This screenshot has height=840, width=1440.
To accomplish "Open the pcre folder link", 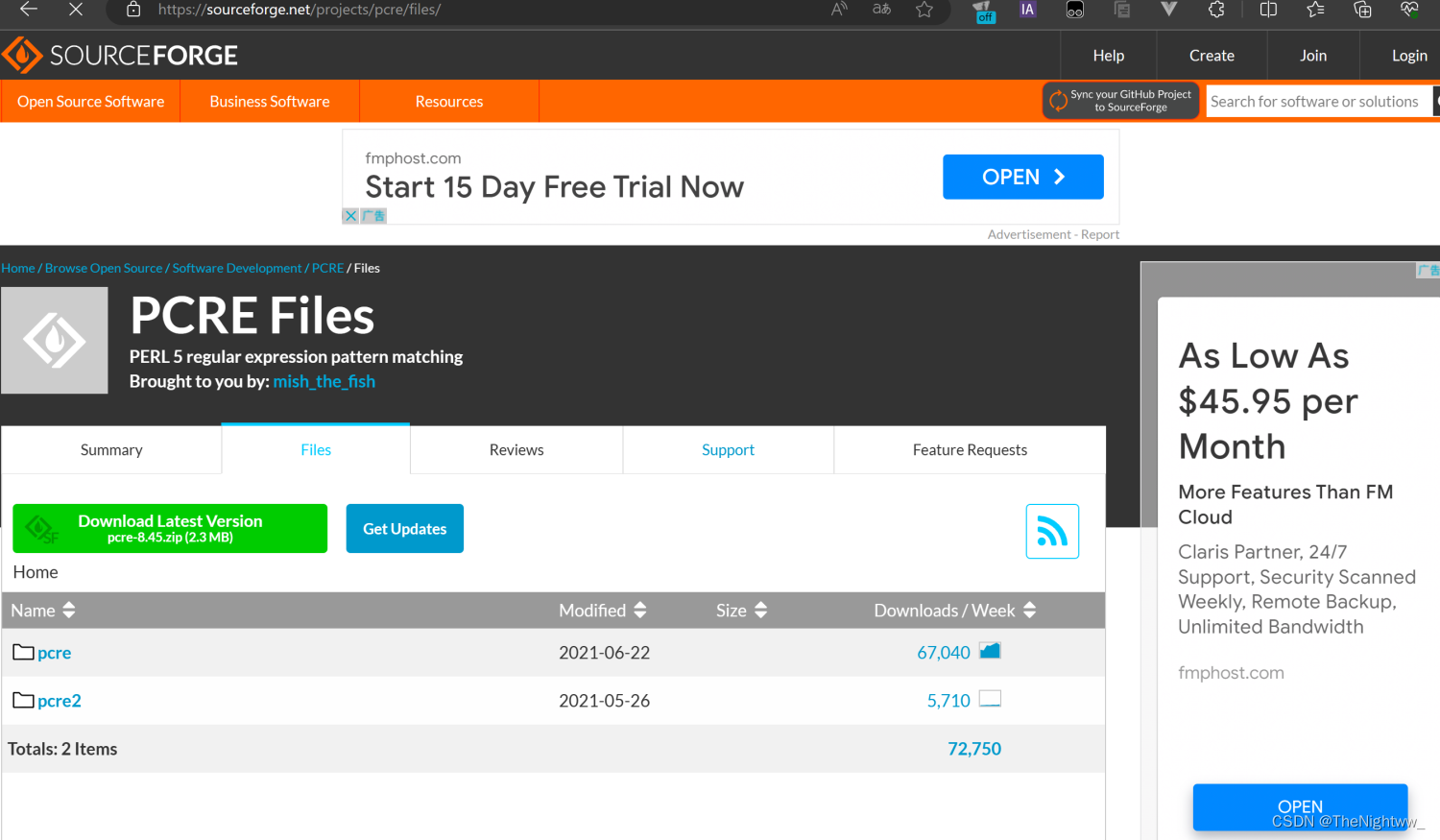I will pos(55,653).
